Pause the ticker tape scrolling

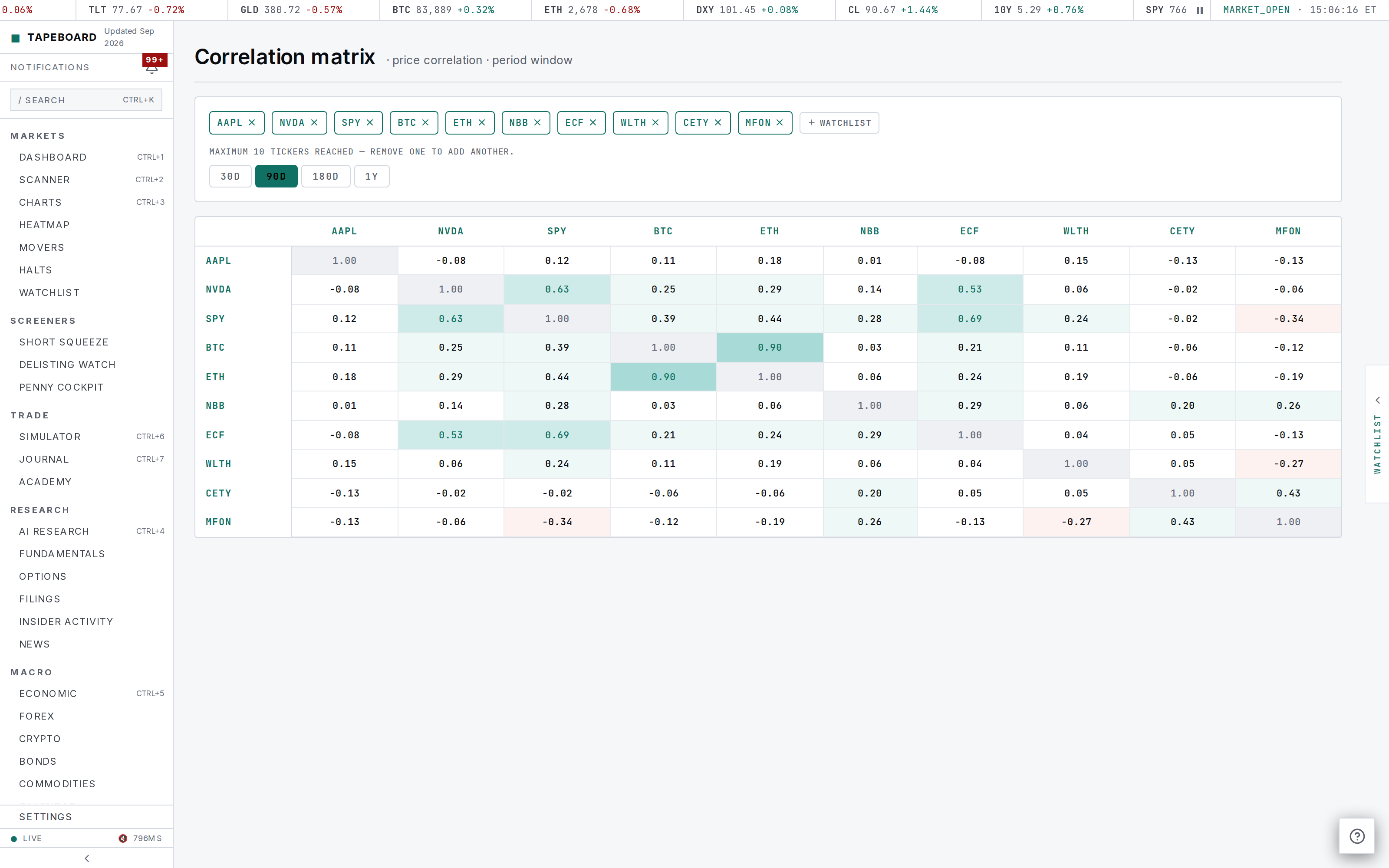(x=1200, y=10)
